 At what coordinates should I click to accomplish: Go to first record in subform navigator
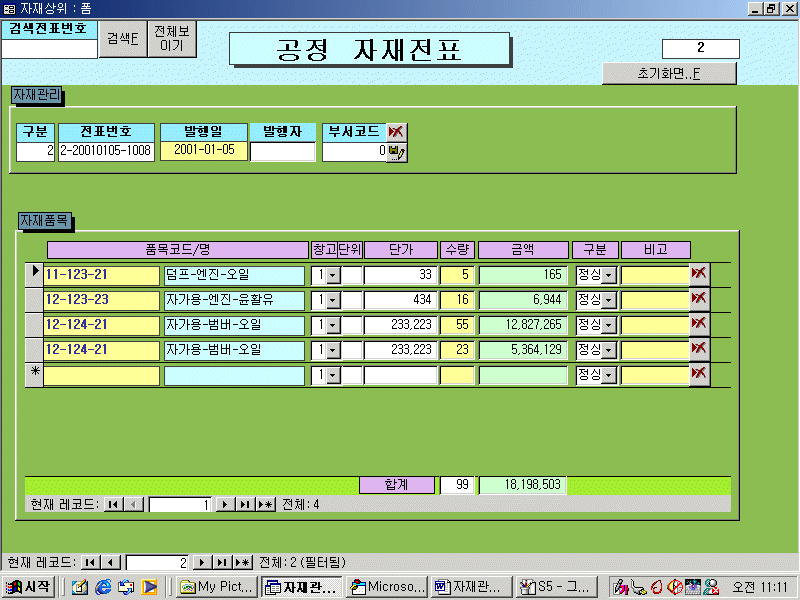[113, 505]
